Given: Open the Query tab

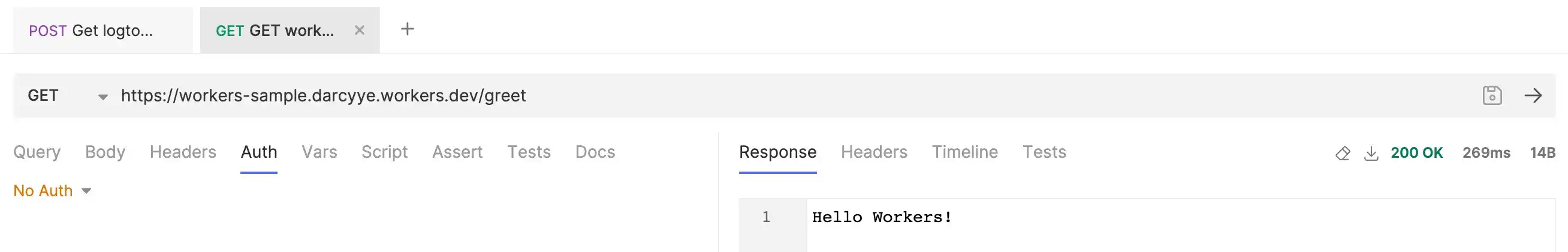Looking at the screenshot, I should click(37, 152).
